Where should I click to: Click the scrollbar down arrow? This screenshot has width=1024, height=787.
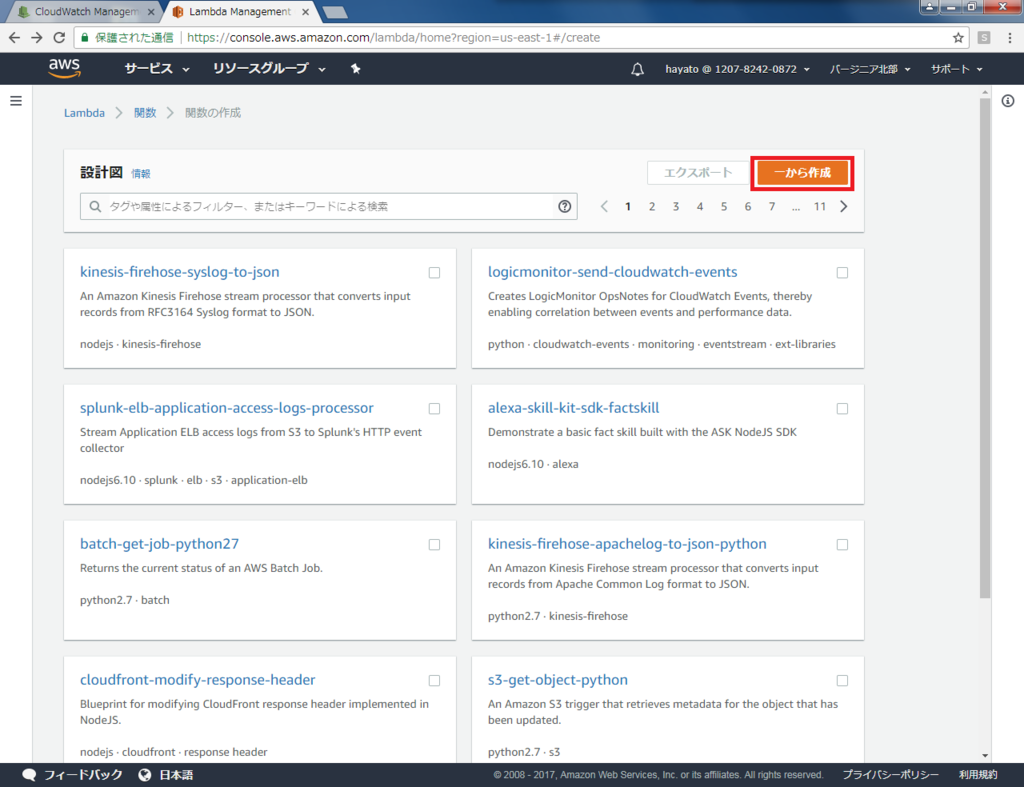pyautogui.click(x=985, y=755)
